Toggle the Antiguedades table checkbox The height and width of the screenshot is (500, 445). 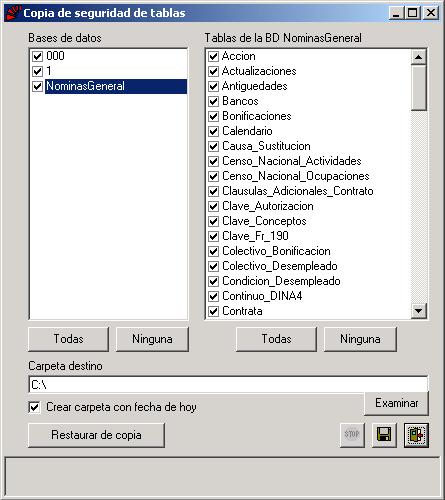click(213, 86)
